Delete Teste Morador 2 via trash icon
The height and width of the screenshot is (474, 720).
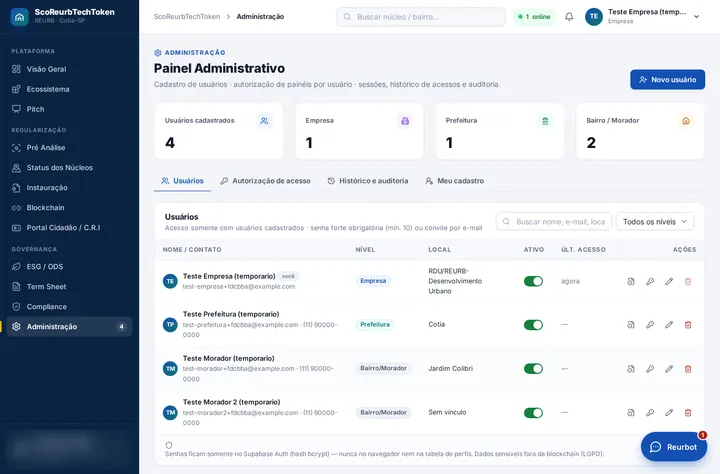pos(688,412)
